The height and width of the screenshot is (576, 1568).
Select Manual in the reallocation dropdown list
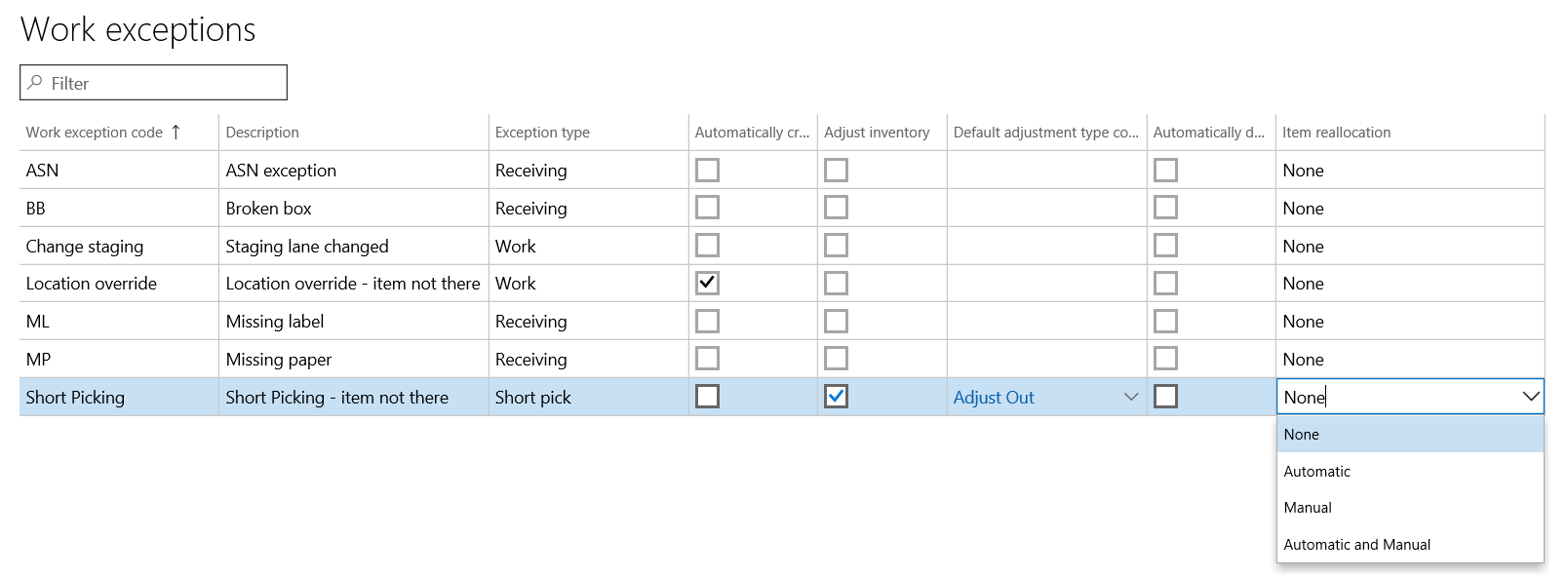click(x=1308, y=508)
